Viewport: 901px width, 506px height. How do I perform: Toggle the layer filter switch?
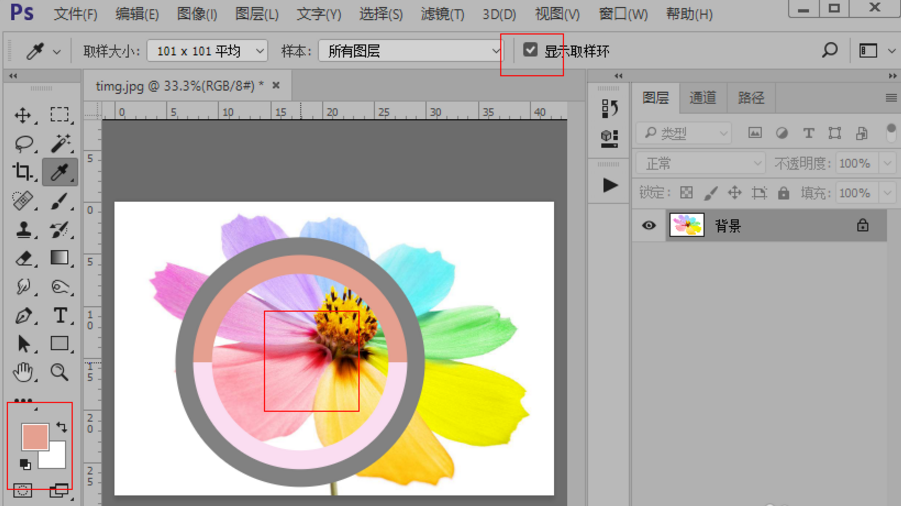pyautogui.click(x=890, y=132)
